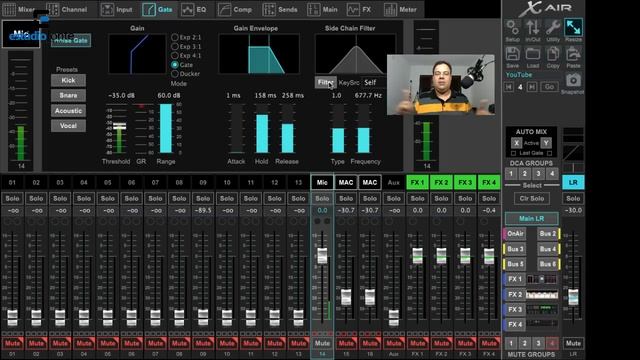This screenshot has height=360, width=640.
Task: Click the Paste clipboard icon
Action: pos(573,54)
